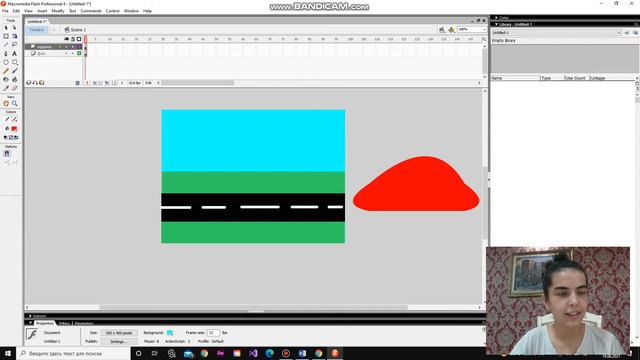The height and width of the screenshot is (360, 640).
Task: Click the document Size button
Action: (x=119, y=333)
